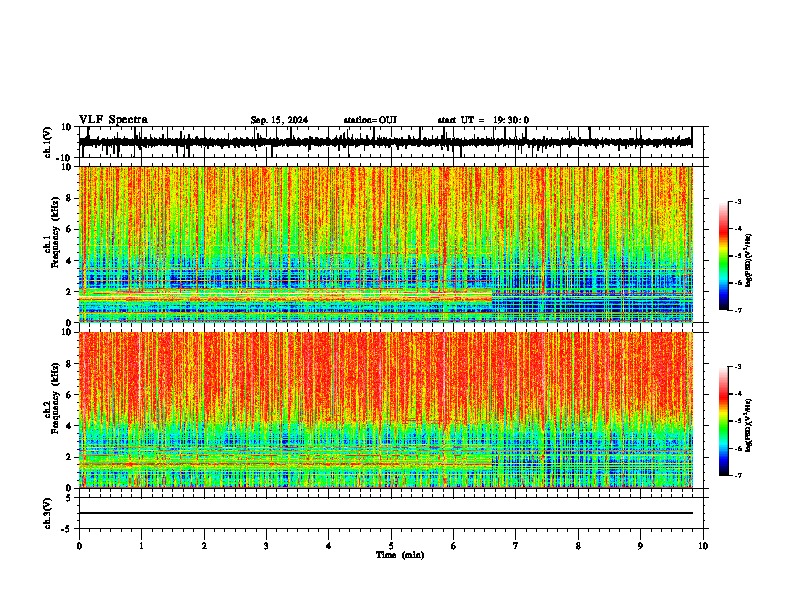The image size is (792, 612).
Task: Click '-3' tick on ch.2 colorbar
Action: [737, 367]
